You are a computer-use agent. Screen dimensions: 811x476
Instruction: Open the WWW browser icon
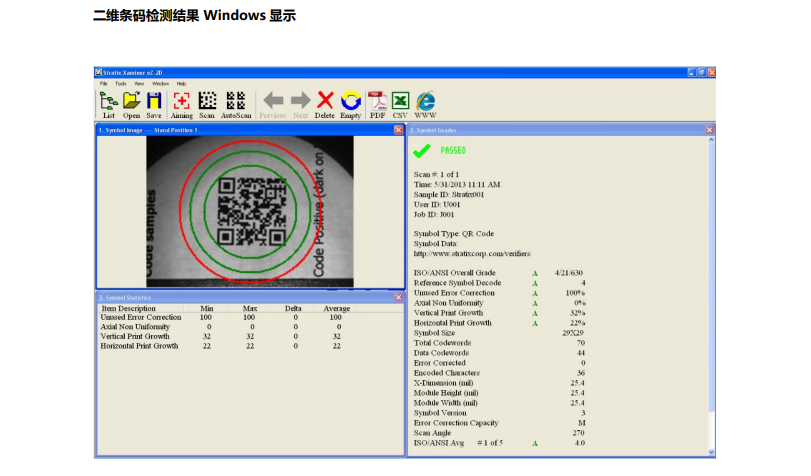point(426,105)
